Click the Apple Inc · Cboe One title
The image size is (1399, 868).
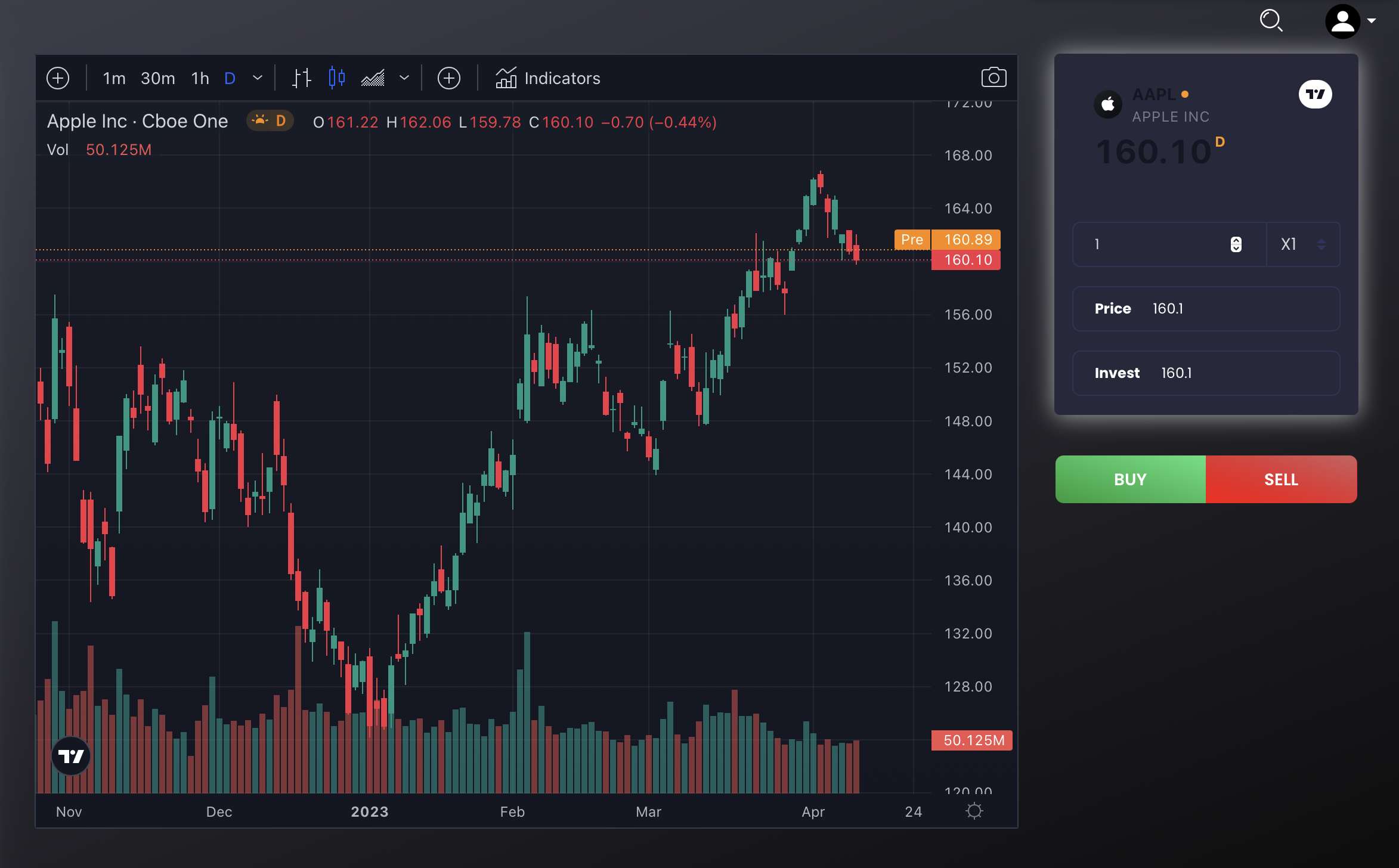point(137,121)
